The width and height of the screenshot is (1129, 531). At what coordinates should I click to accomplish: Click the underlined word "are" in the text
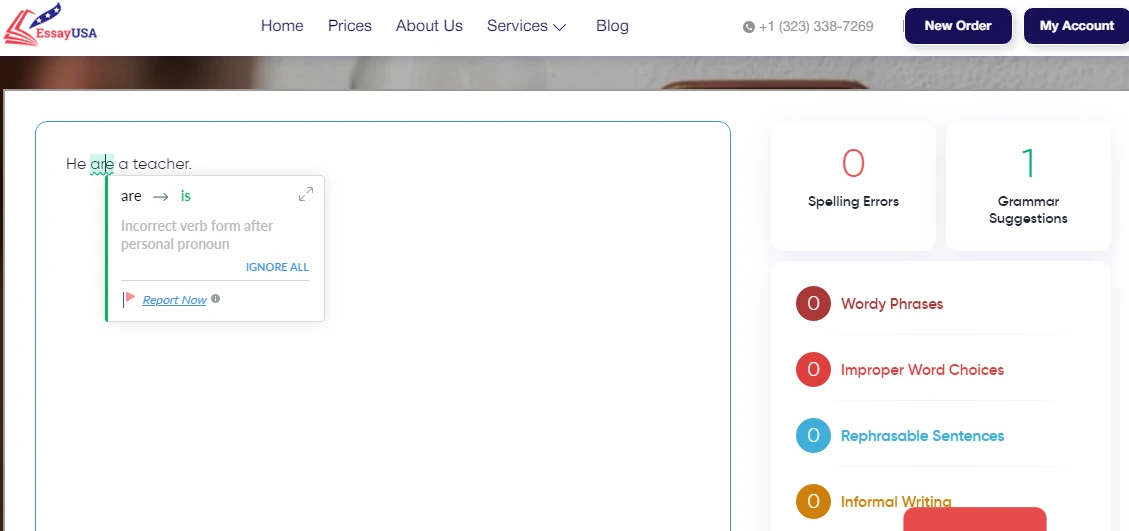[x=102, y=164]
